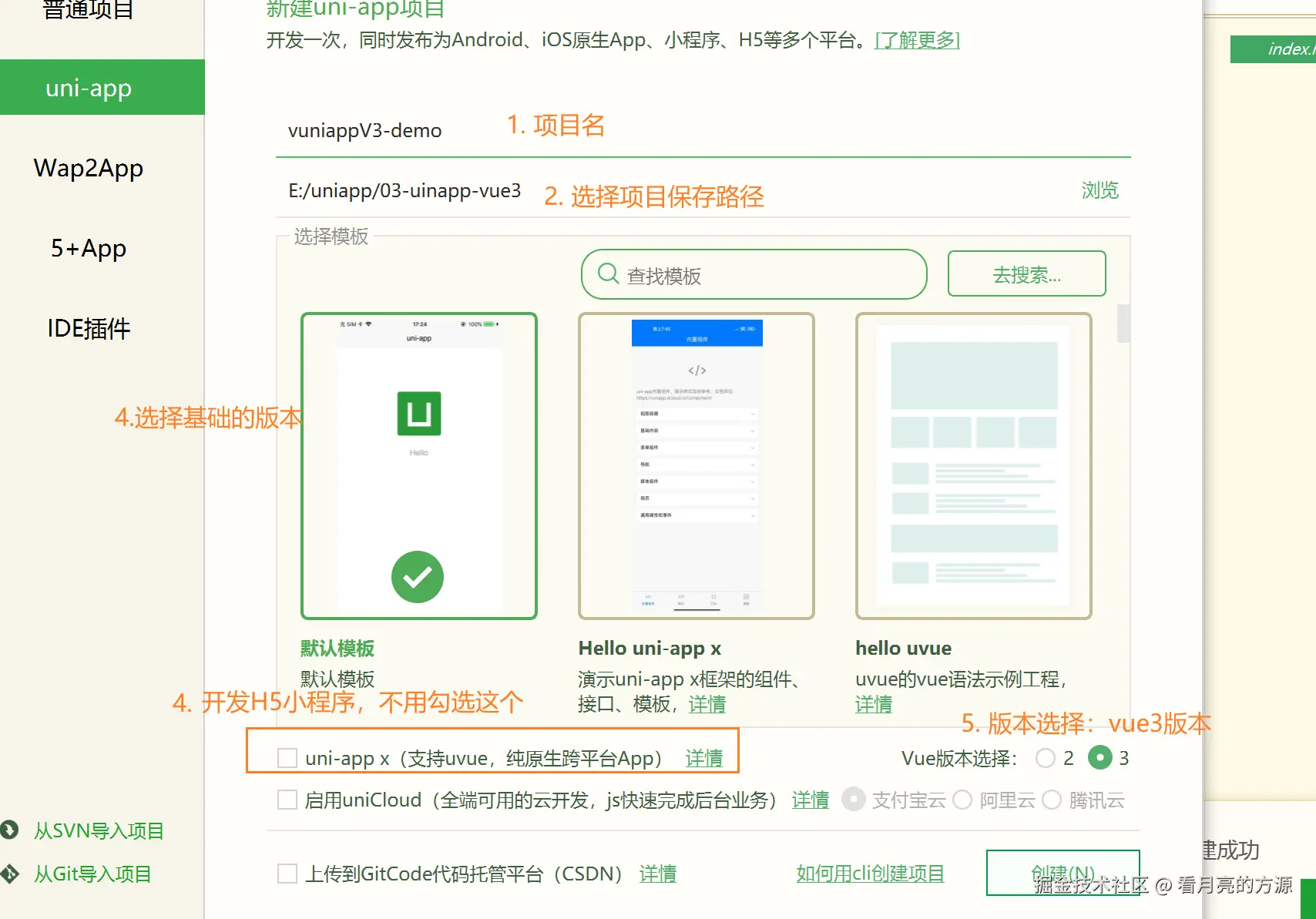Select Vue version 2 radio button

pyautogui.click(x=1046, y=758)
